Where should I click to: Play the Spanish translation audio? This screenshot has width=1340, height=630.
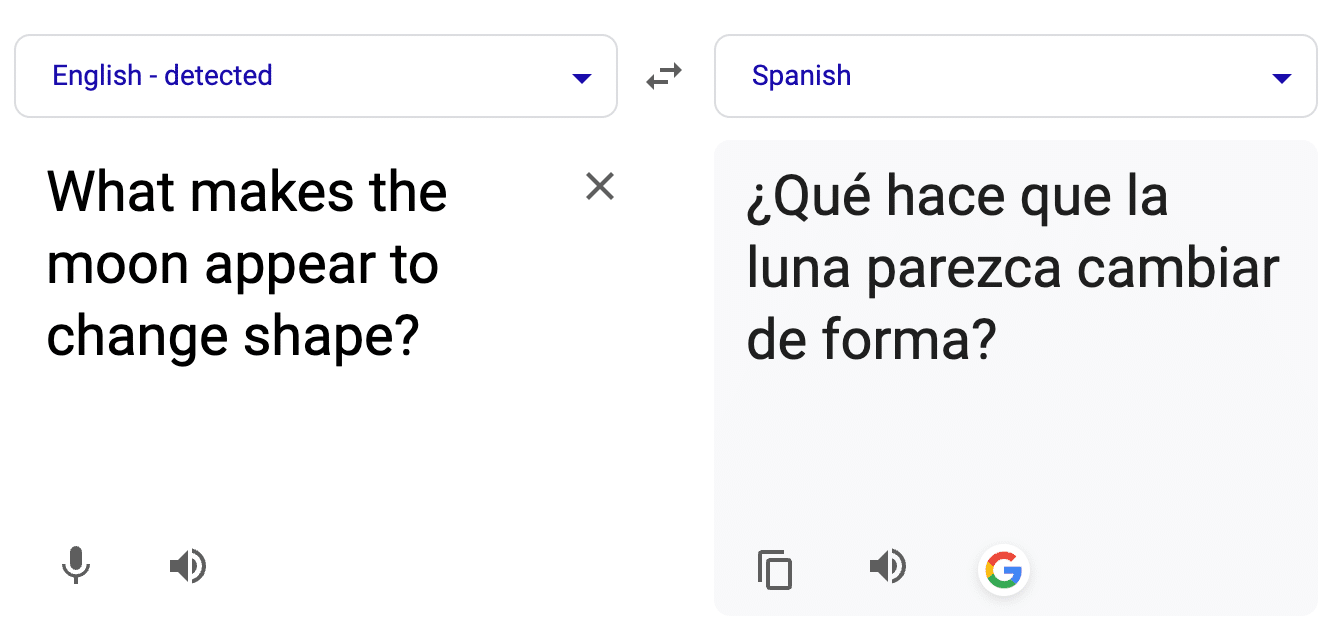[x=887, y=567]
